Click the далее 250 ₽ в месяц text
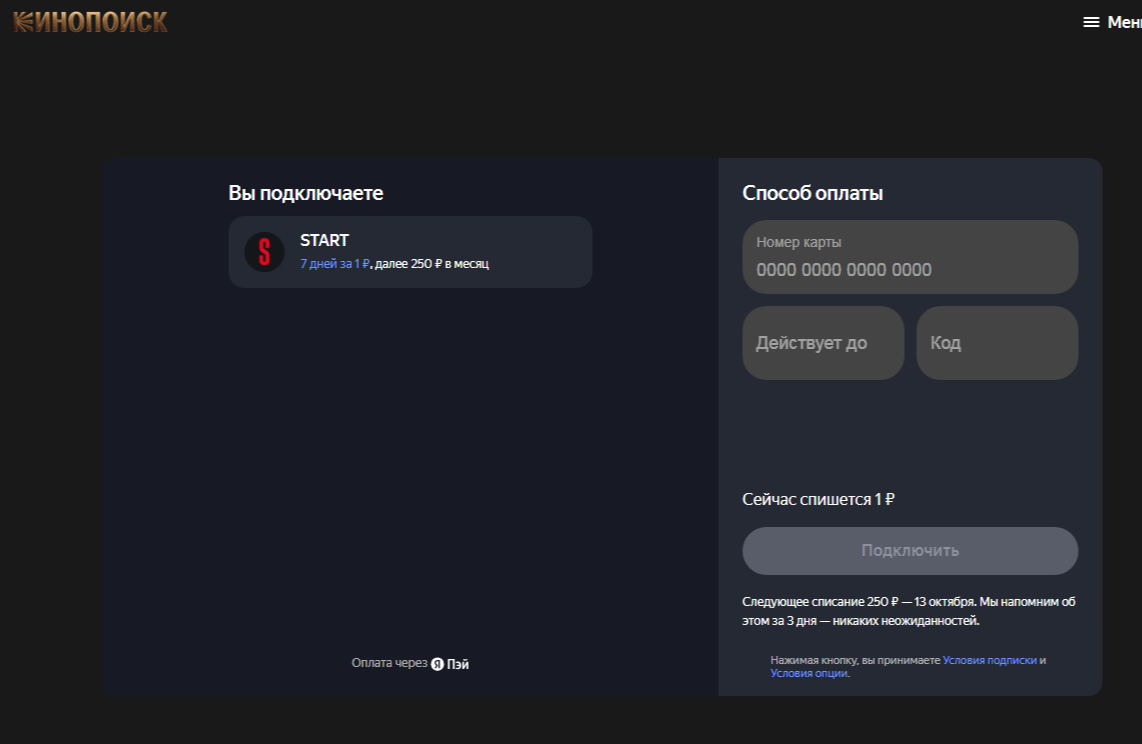Viewport: 1142px width, 744px height. [432, 264]
